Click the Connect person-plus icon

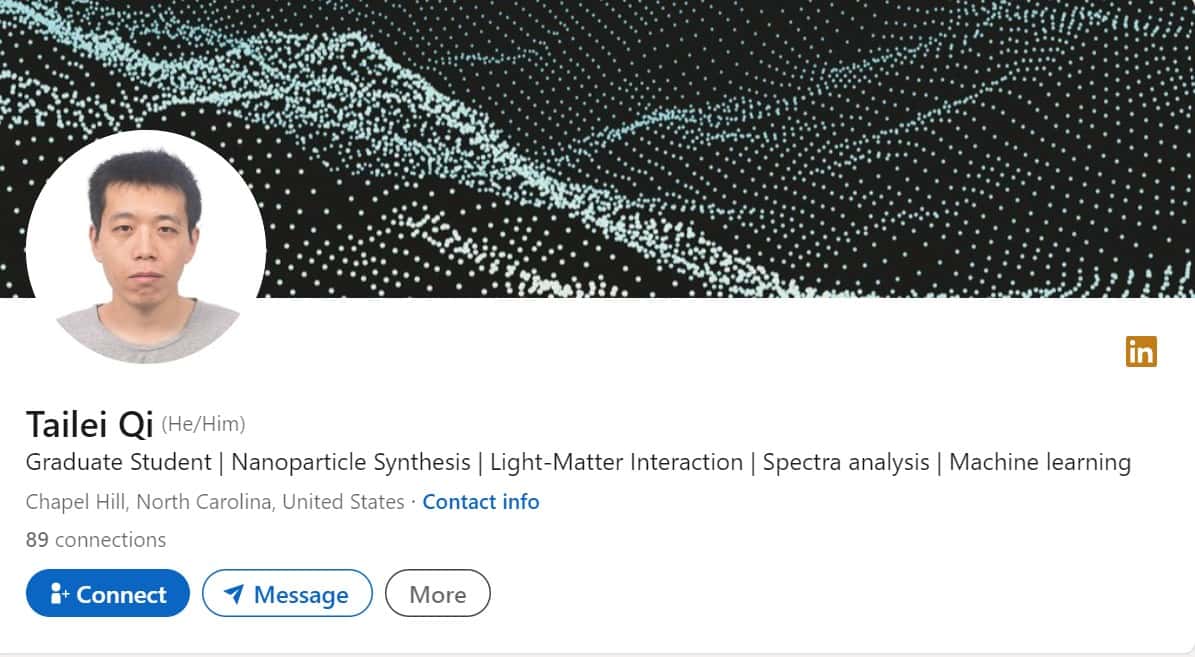click(60, 593)
